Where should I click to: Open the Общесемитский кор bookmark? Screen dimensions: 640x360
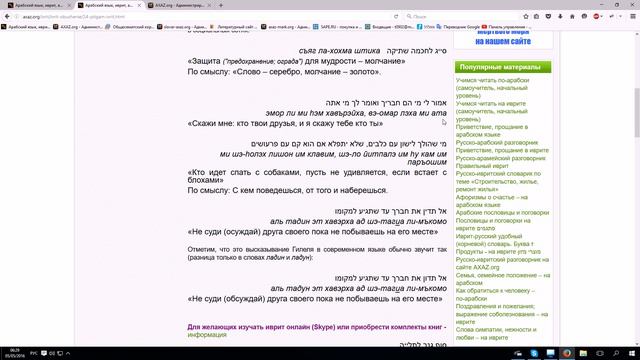point(129,27)
